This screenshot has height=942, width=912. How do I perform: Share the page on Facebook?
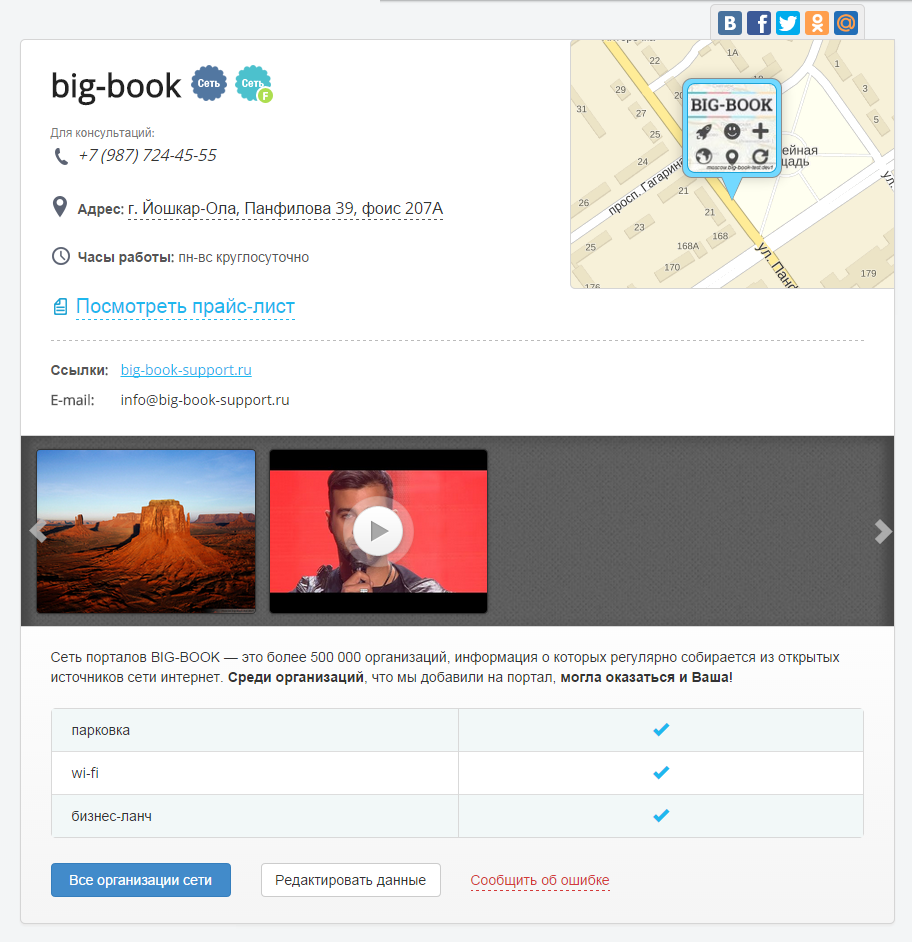coord(759,23)
